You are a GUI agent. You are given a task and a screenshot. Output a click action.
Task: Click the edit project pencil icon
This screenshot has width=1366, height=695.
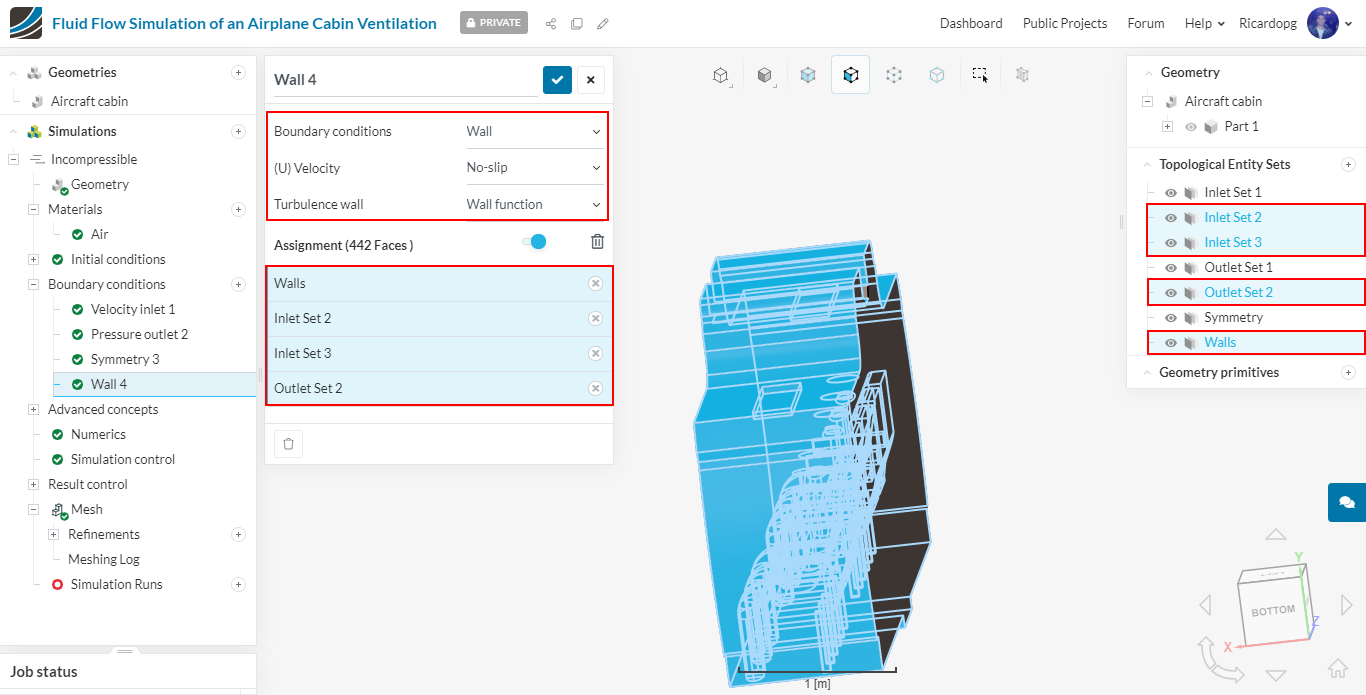coord(602,23)
